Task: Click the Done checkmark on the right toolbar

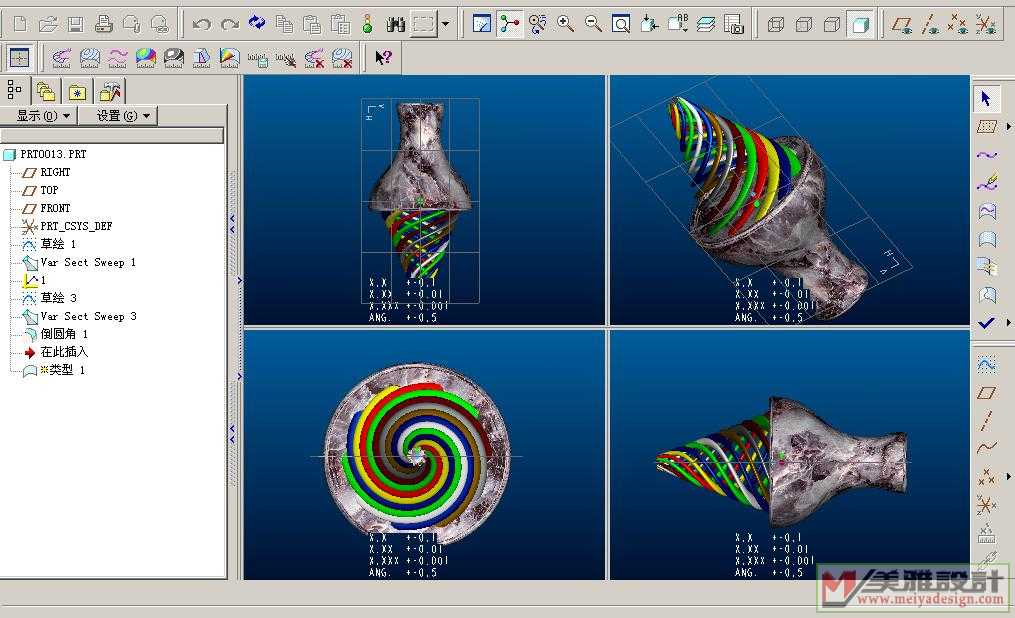Action: (986, 323)
